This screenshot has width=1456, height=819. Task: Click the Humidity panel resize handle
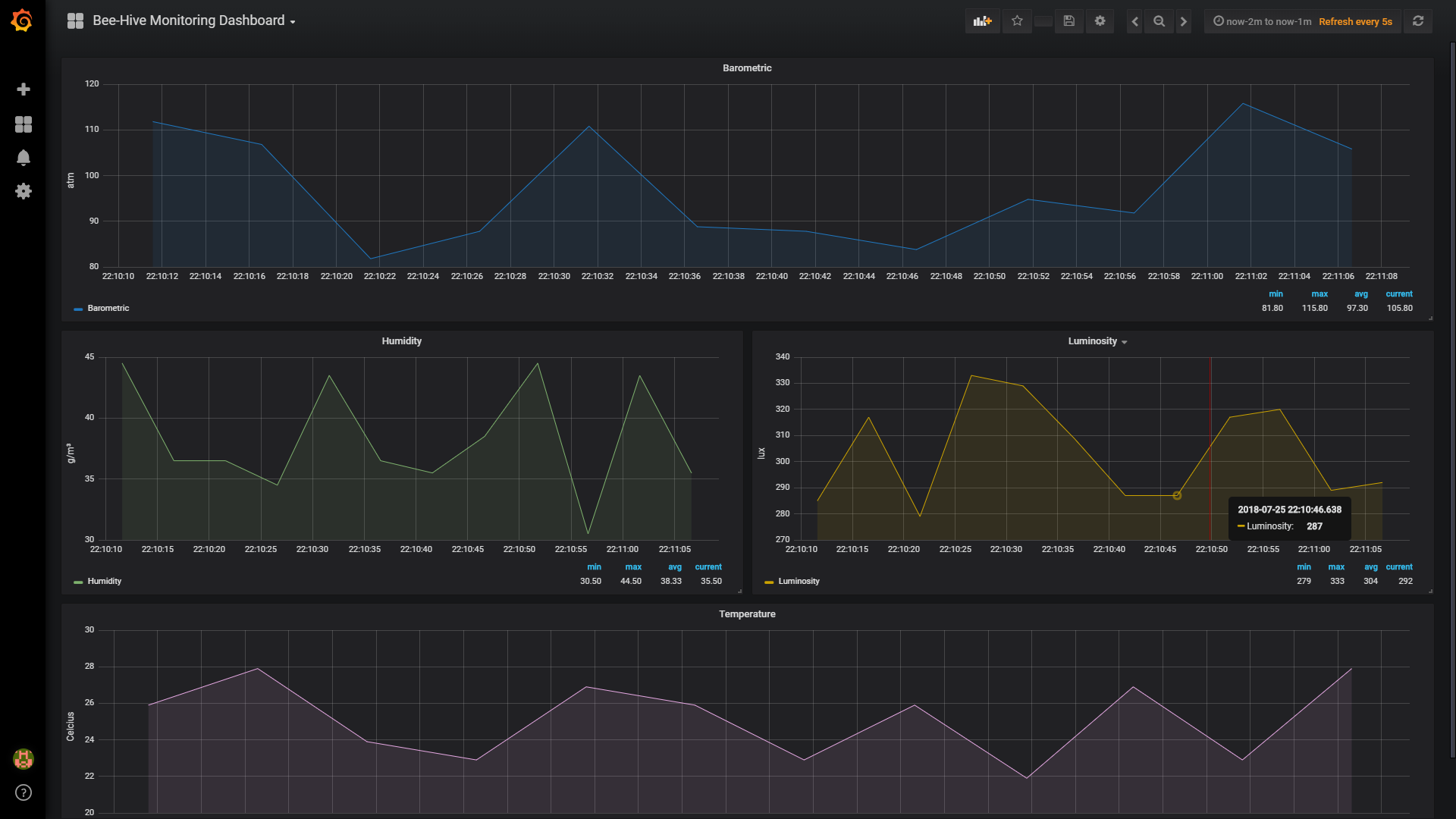click(739, 591)
